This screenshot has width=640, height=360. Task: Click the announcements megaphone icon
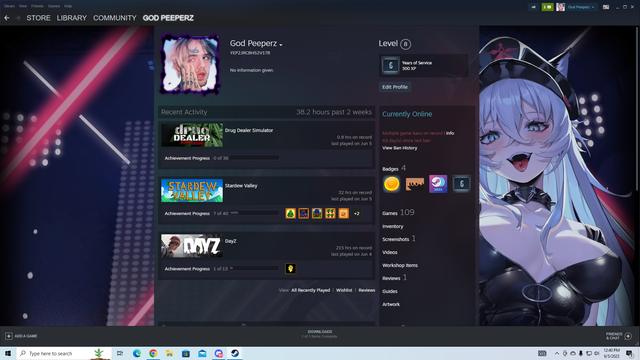[x=533, y=7]
